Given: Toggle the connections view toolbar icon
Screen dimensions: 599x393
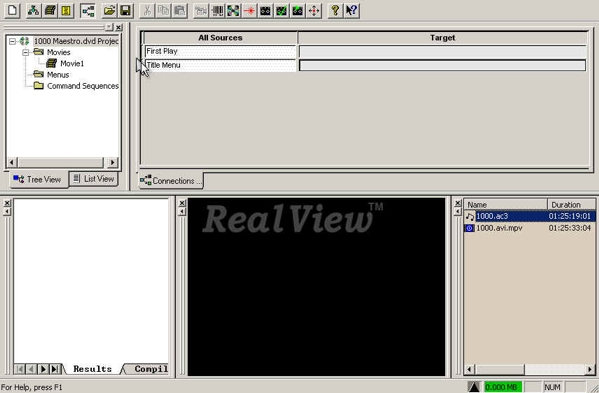Looking at the screenshot, I should click(87, 10).
